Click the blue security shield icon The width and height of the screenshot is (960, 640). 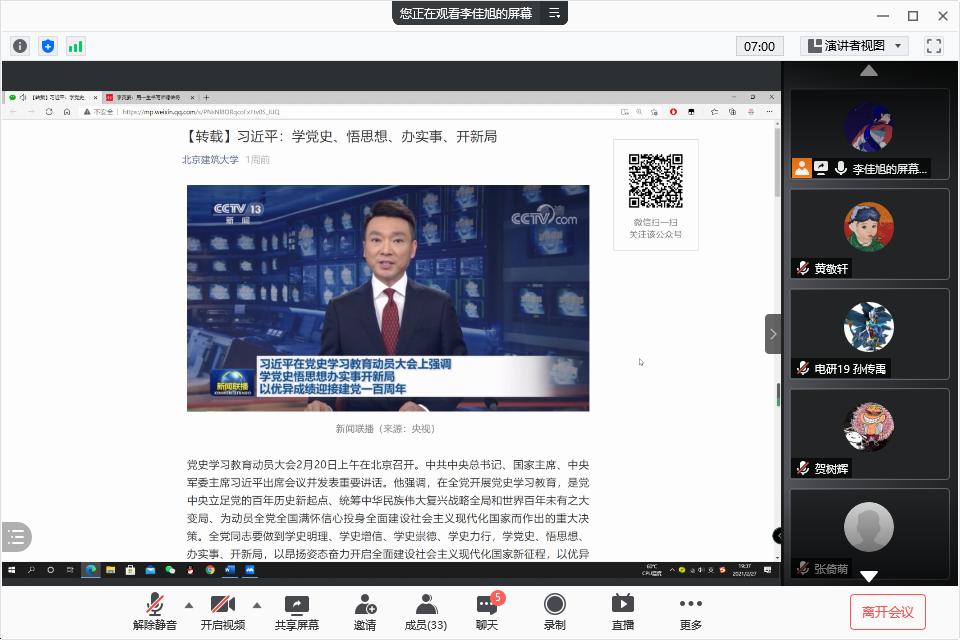tap(48, 46)
